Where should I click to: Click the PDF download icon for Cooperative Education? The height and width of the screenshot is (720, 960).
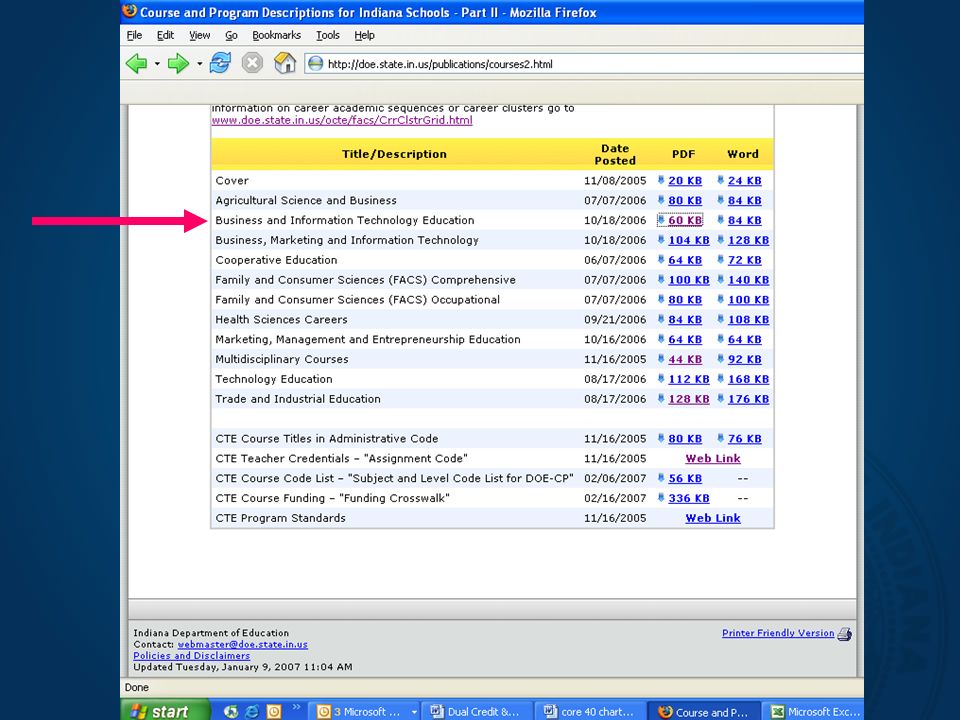point(661,260)
